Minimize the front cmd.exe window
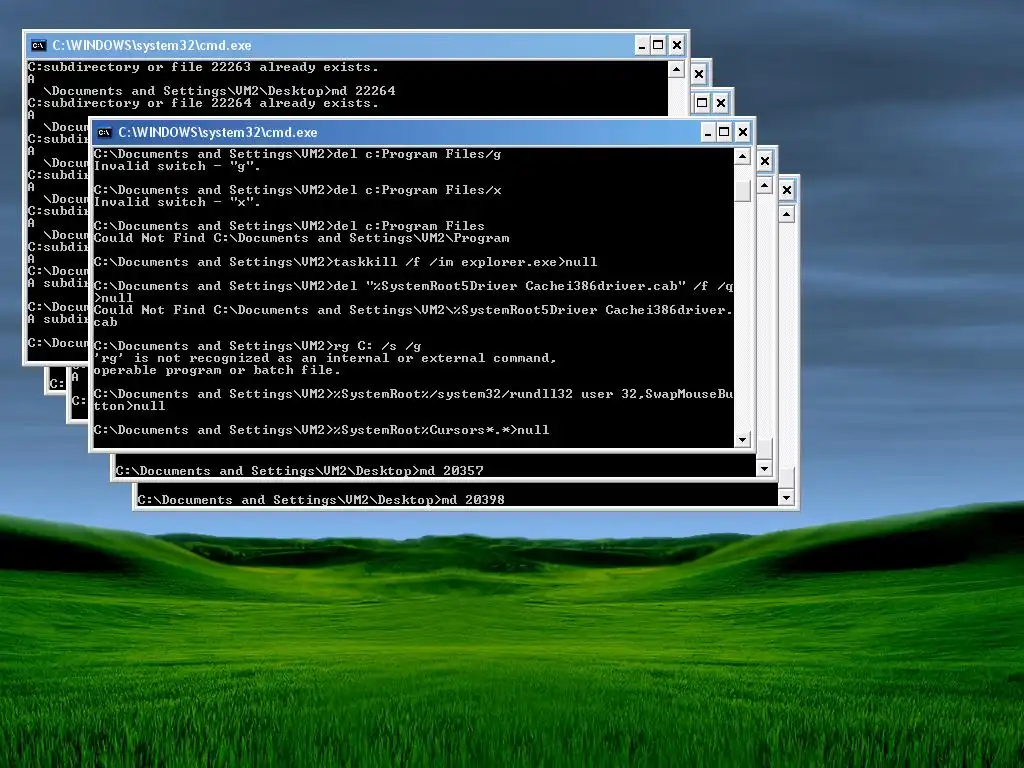The width and height of the screenshot is (1024, 768). [x=708, y=133]
